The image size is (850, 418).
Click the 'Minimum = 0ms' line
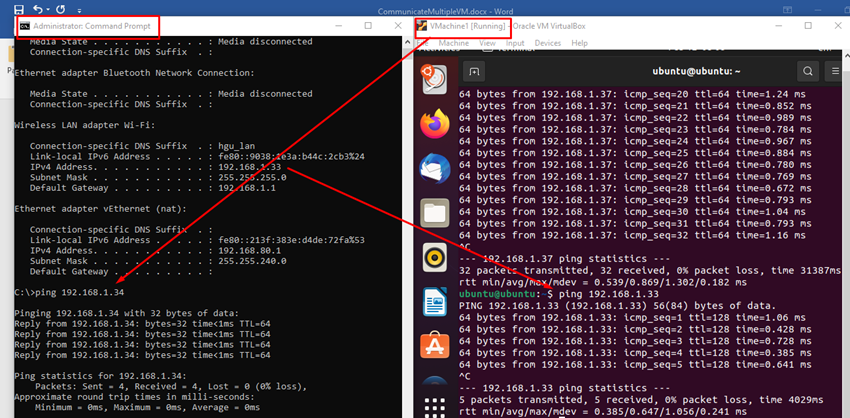point(147,407)
